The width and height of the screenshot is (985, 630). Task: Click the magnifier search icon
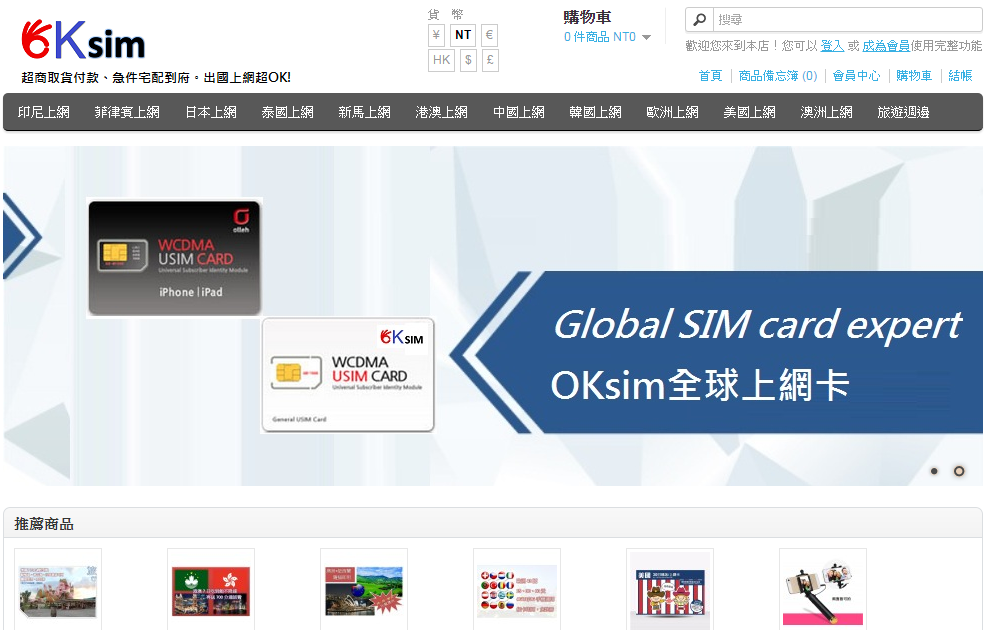(x=699, y=19)
